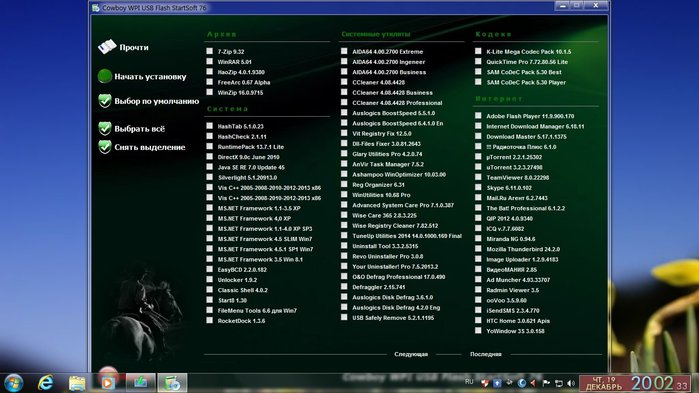This screenshot has width=699, height=393.
Task: Click the RU language indicator
Action: (469, 382)
